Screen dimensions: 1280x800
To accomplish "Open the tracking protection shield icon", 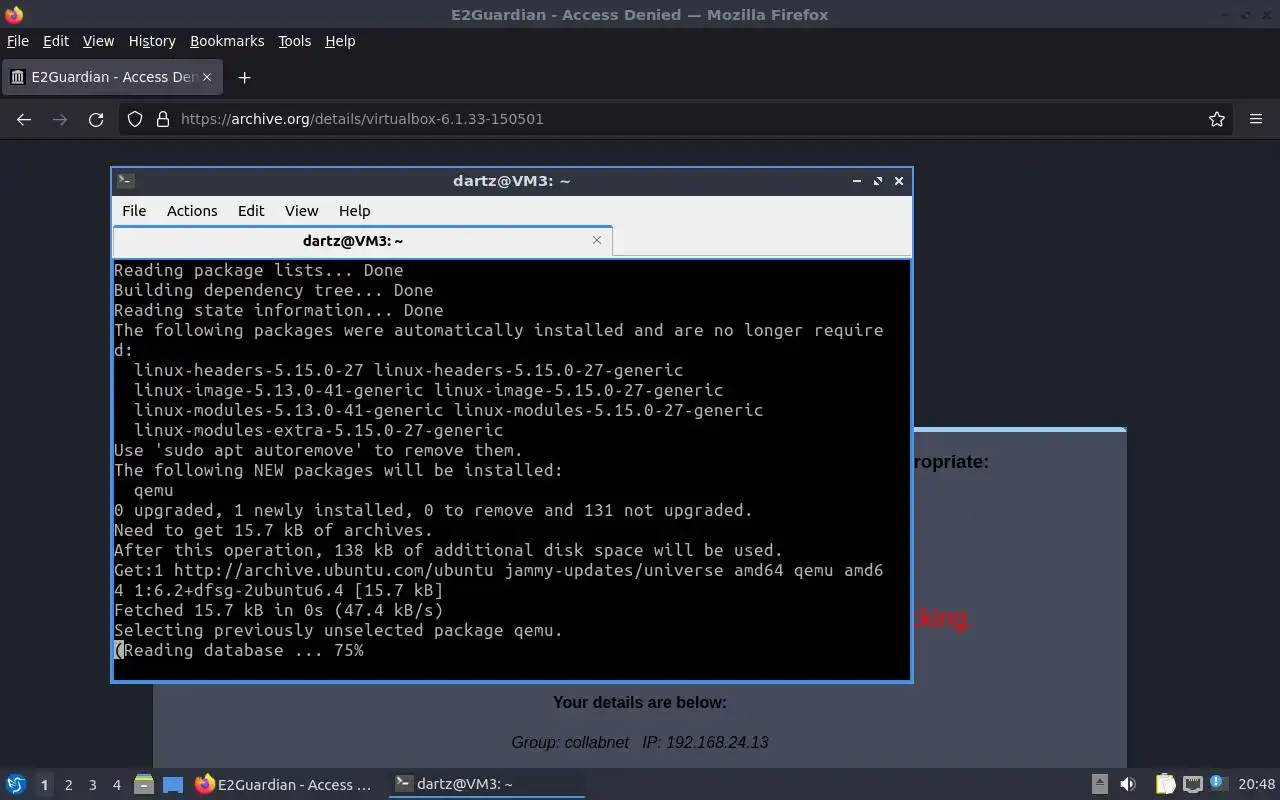I will 135,119.
